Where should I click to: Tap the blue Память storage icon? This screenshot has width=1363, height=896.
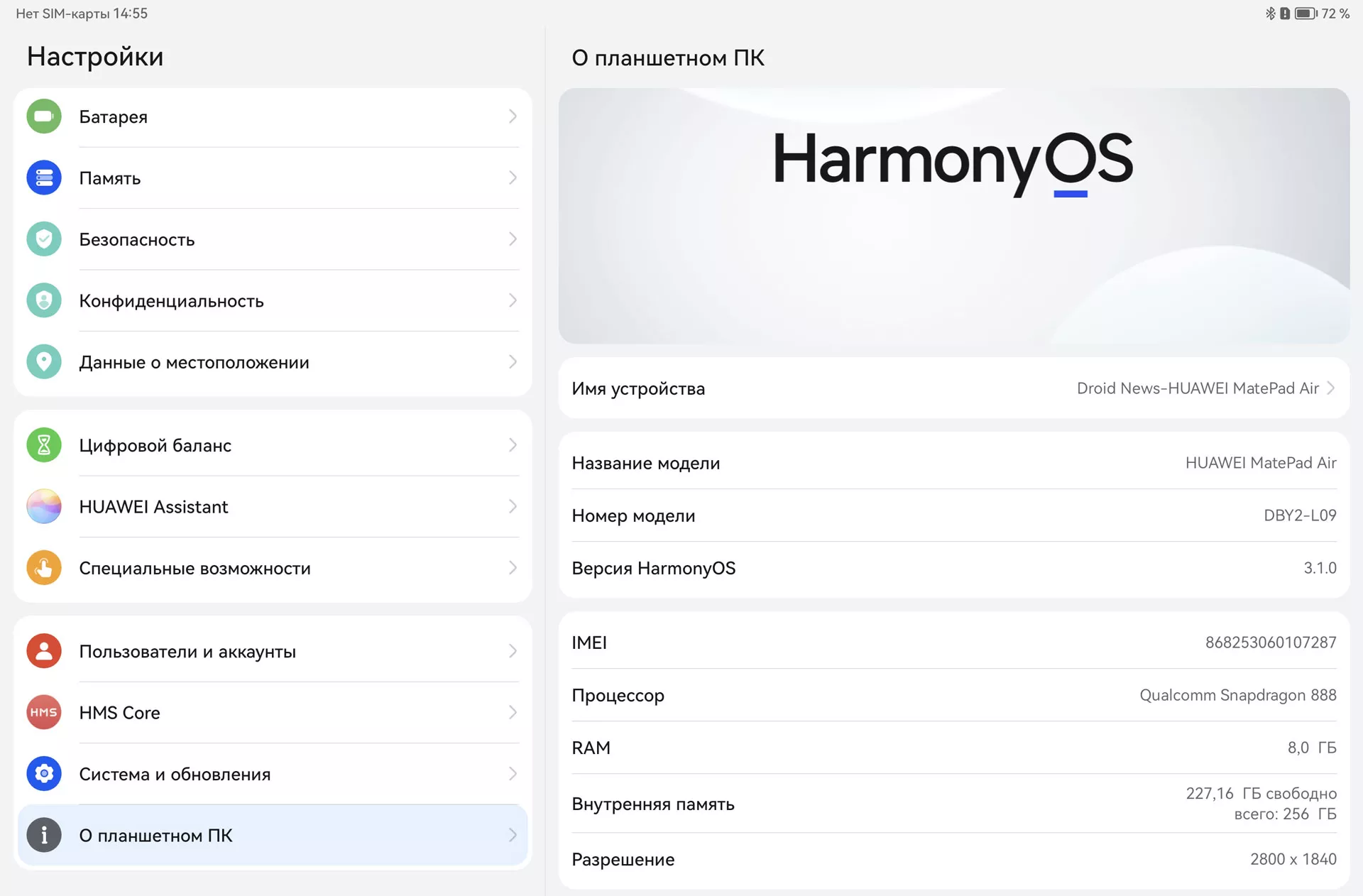click(x=44, y=177)
